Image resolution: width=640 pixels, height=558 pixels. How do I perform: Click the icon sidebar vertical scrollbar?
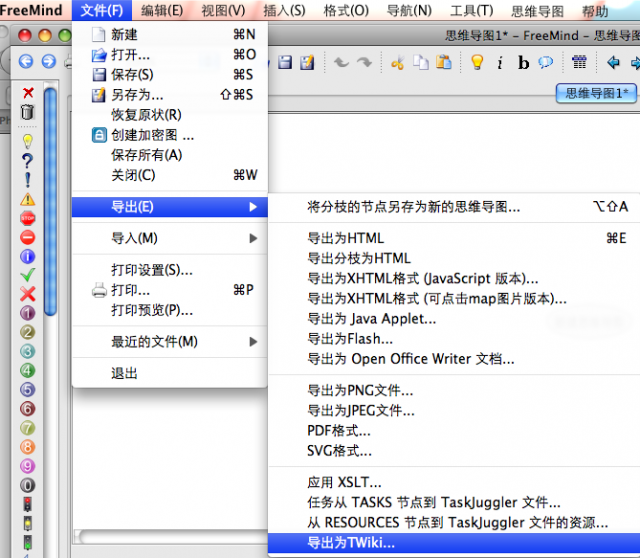[50, 202]
